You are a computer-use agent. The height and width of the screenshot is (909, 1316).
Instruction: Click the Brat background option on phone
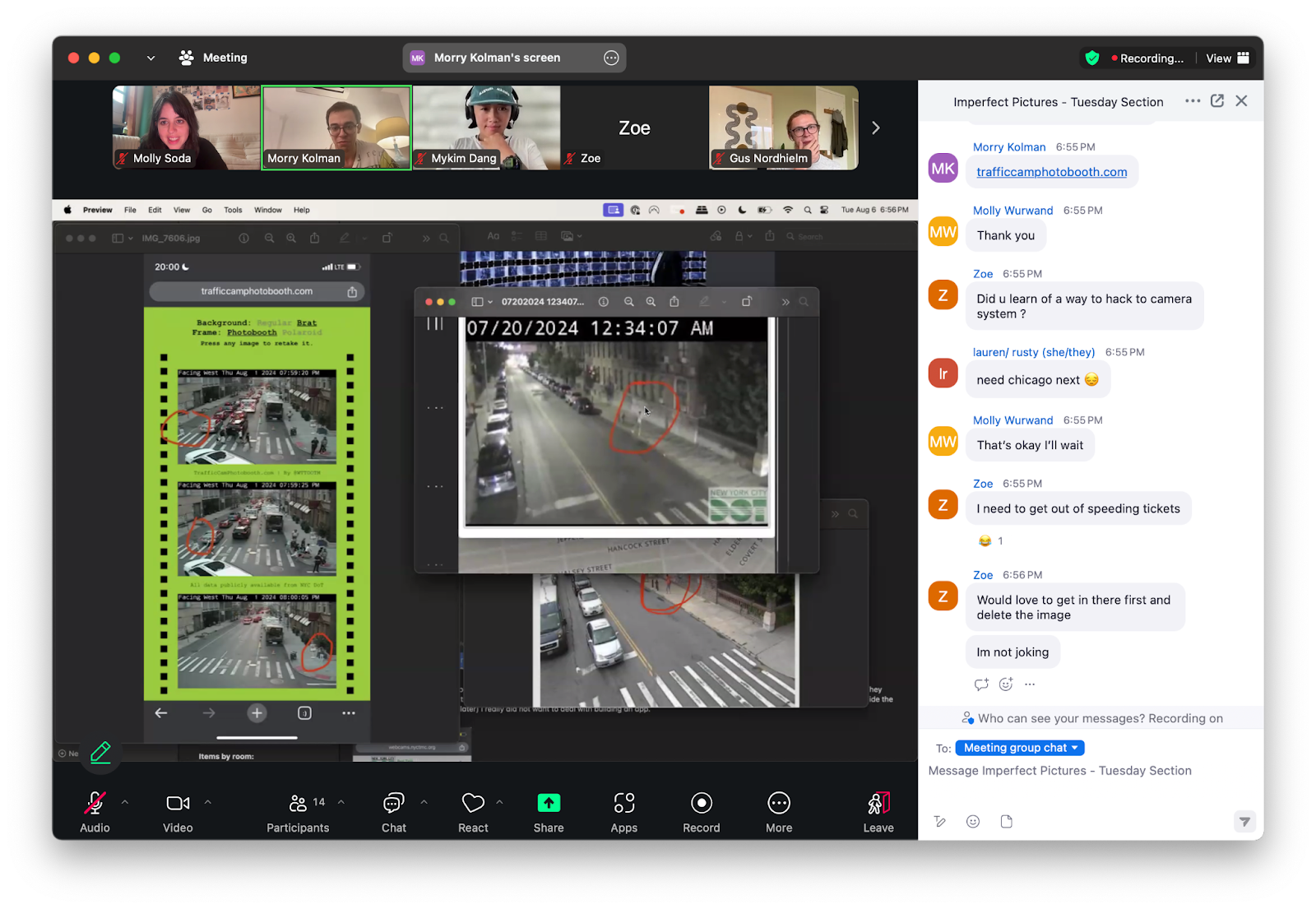(307, 322)
